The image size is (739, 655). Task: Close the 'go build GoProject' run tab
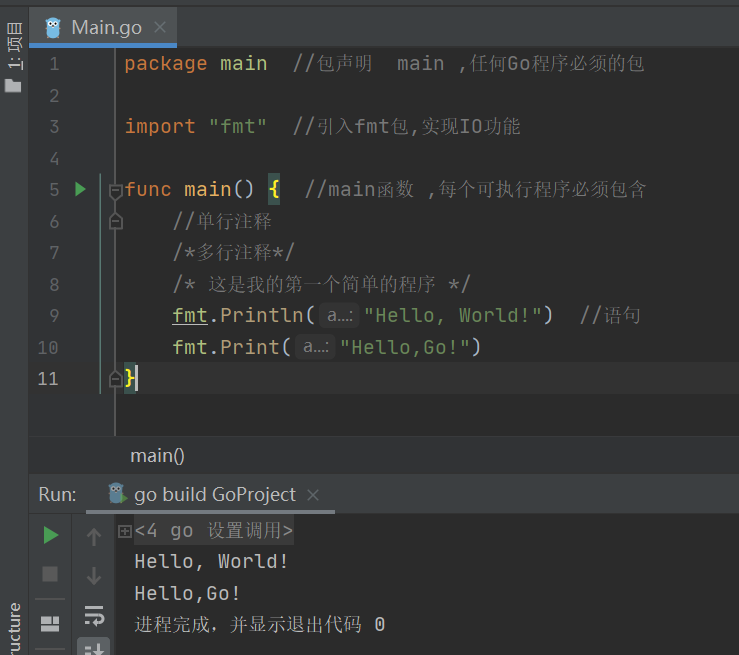pyautogui.click(x=313, y=495)
